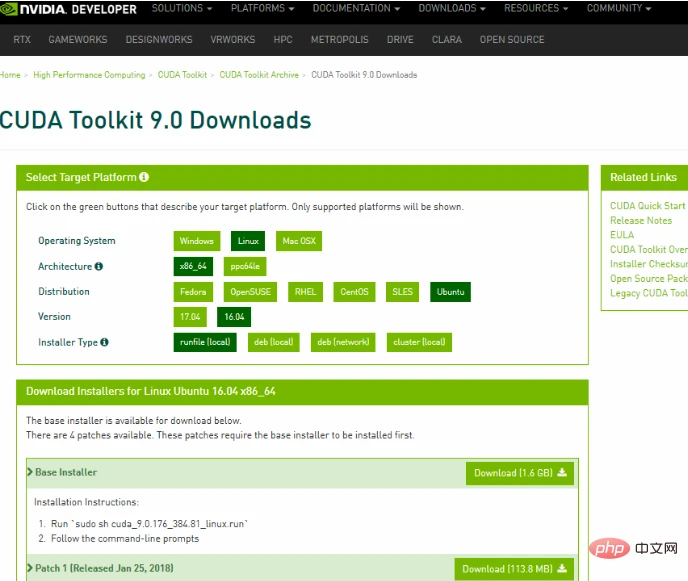Click the info icon next to Architecture
The width and height of the screenshot is (688, 581).
[99, 266]
